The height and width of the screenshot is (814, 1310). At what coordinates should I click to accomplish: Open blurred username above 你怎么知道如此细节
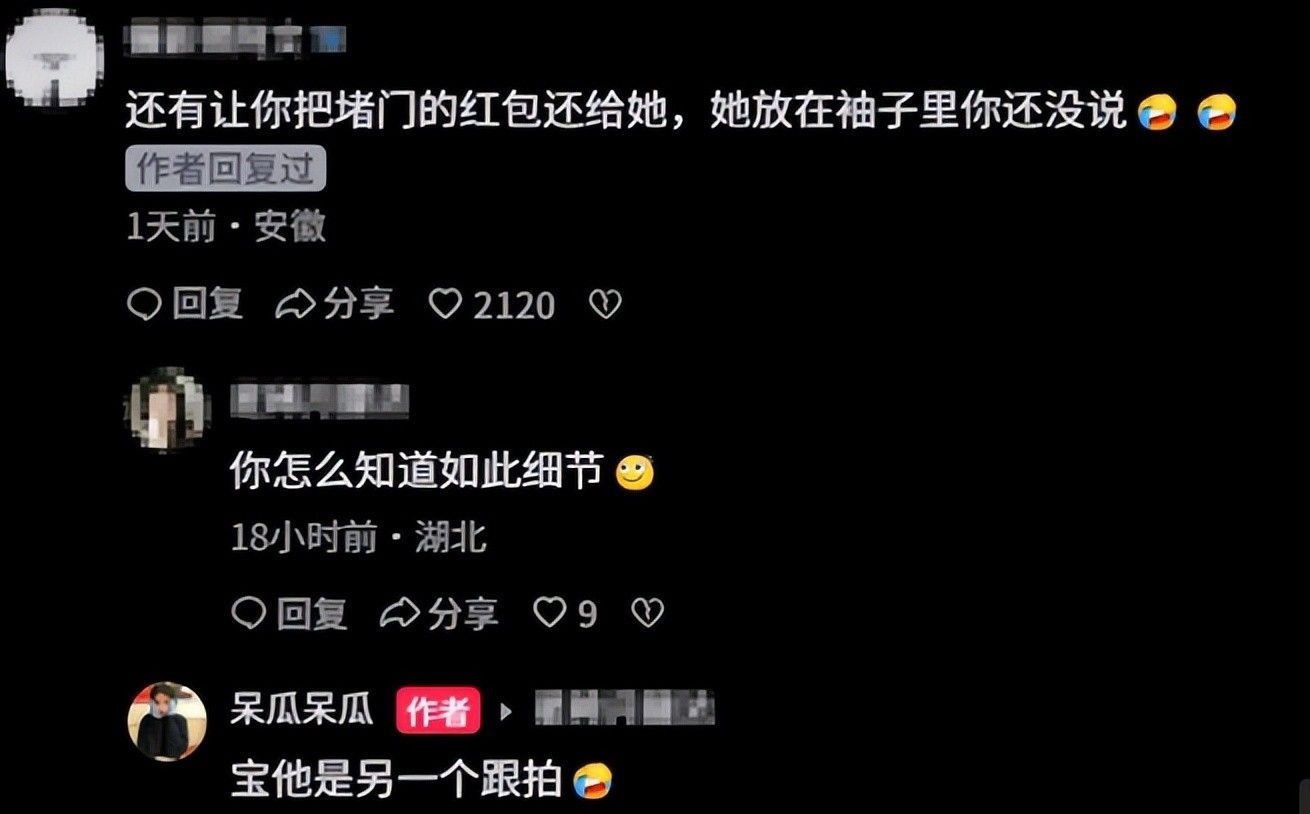click(x=319, y=399)
